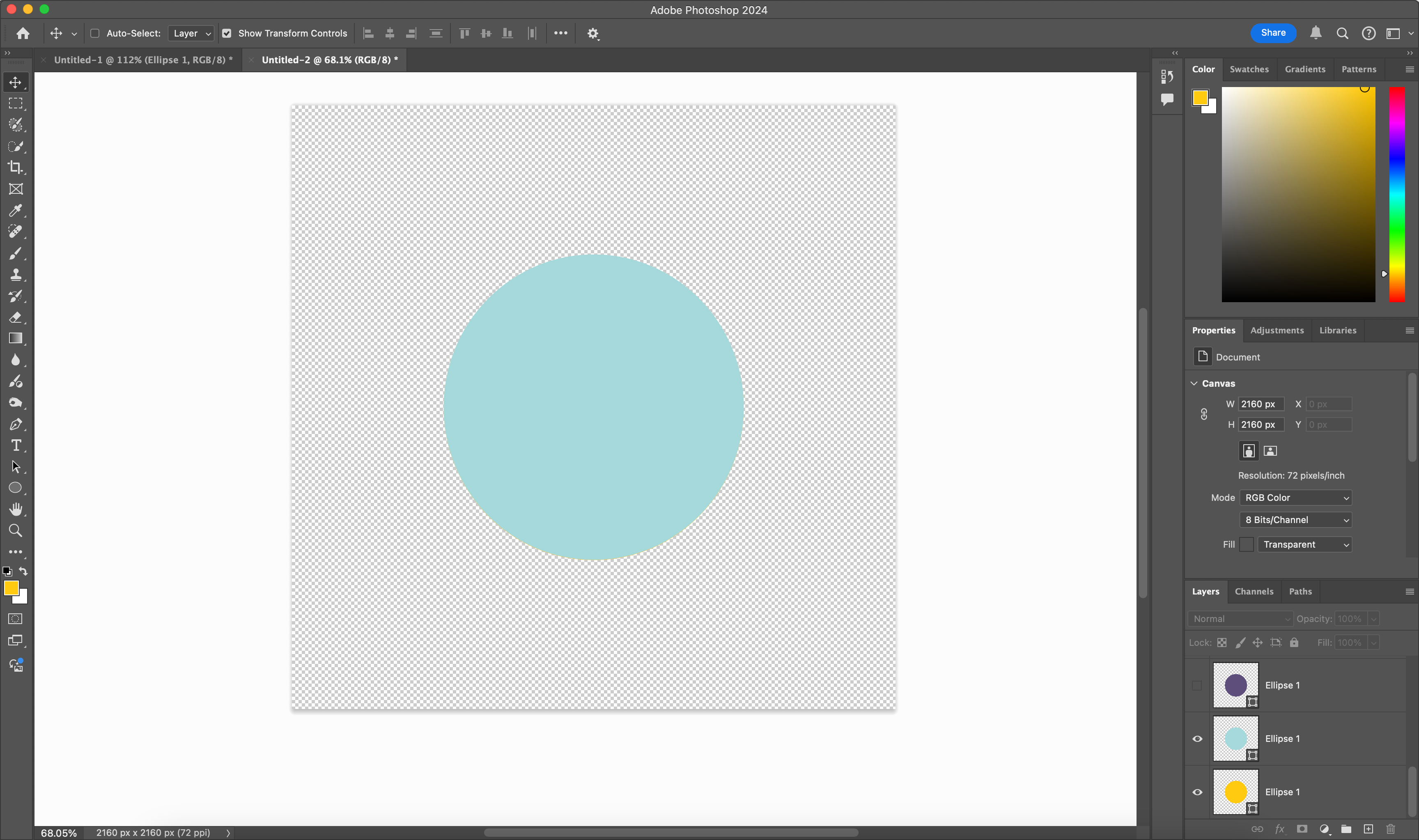Switch to the Channels tab
Image resolution: width=1419 pixels, height=840 pixels.
[x=1254, y=591]
